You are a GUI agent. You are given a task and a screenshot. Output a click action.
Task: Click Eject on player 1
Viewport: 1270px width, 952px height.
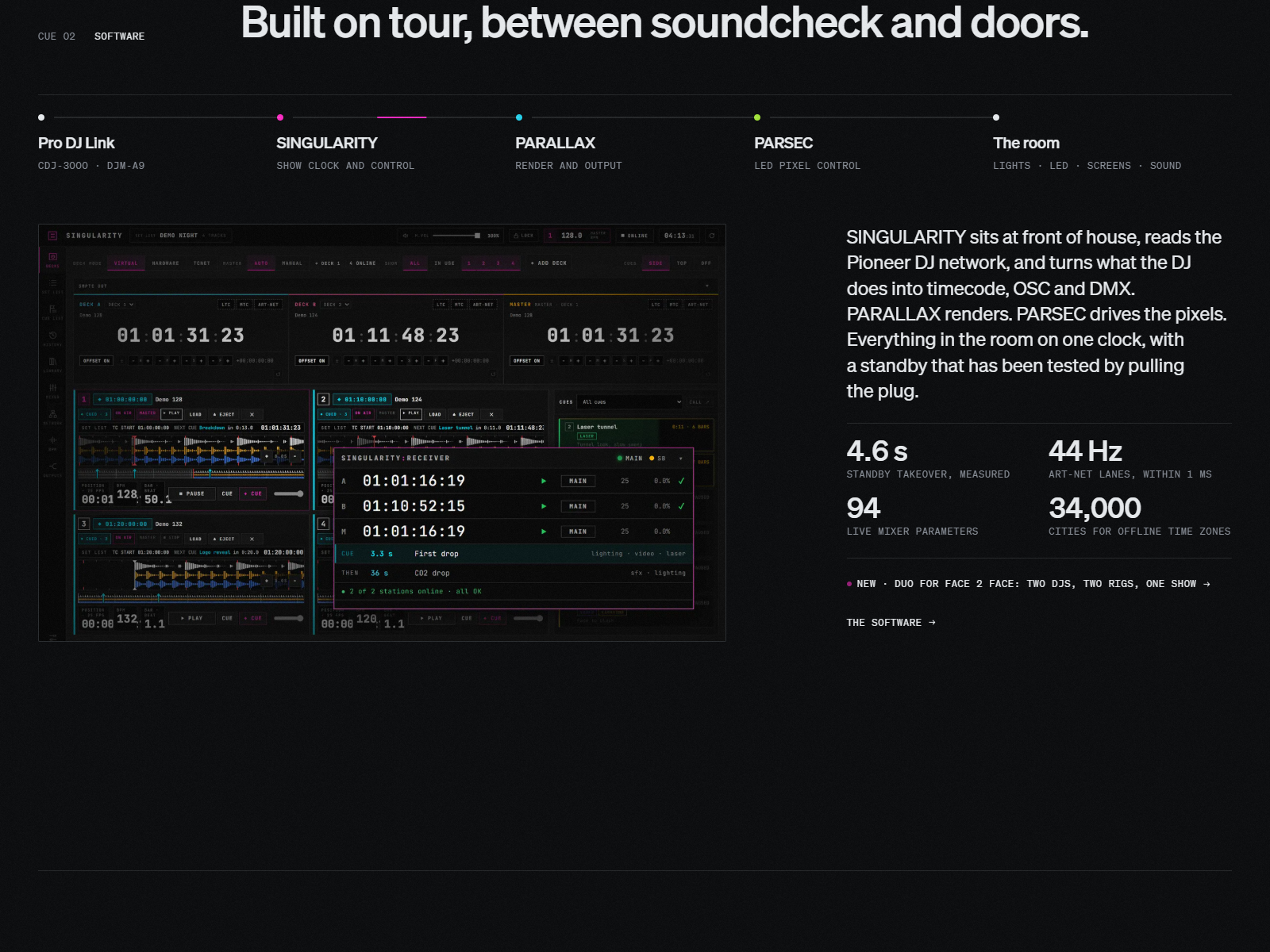(224, 414)
